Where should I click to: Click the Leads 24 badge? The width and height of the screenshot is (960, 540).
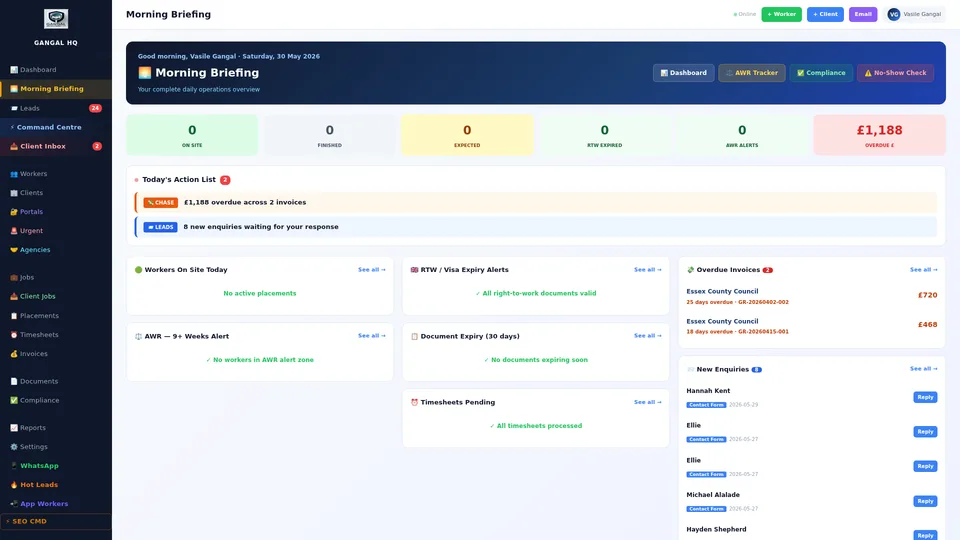pyautogui.click(x=95, y=108)
